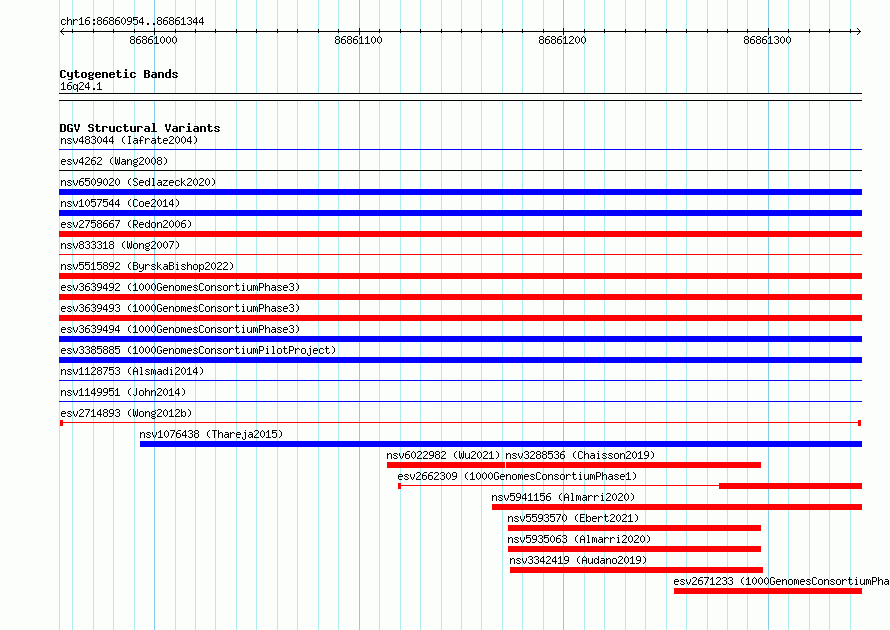Click the blue bar under esv3385885

(x=460, y=360)
